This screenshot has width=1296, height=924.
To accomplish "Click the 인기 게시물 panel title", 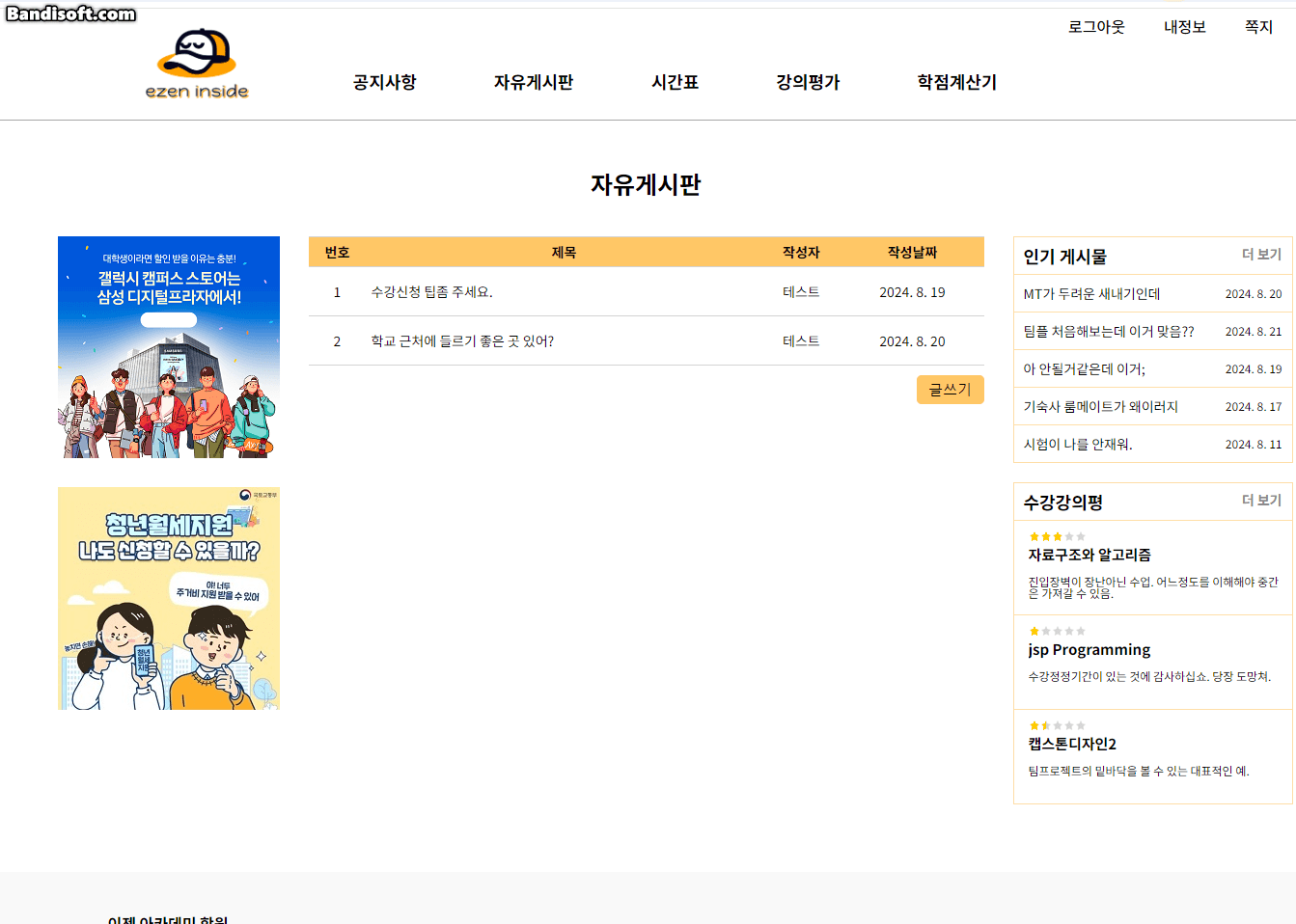I will [1065, 257].
